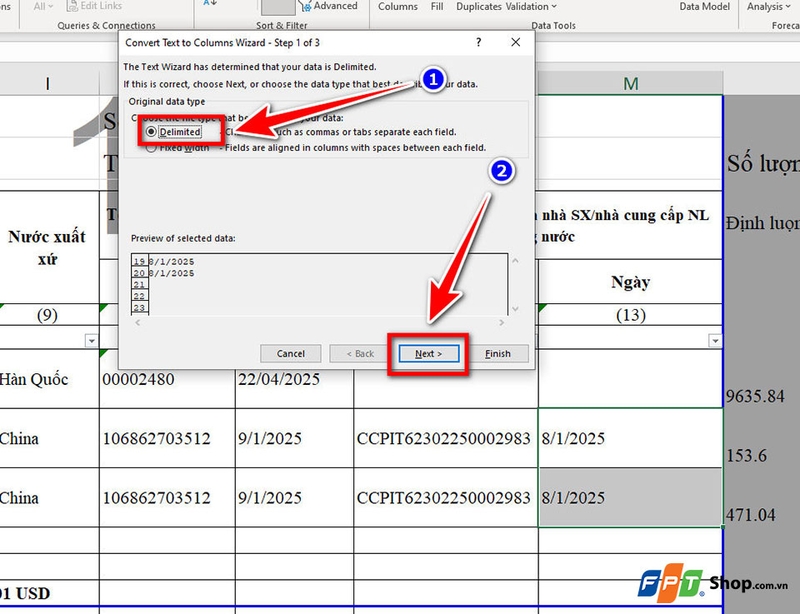Click Next in the wizard
This screenshot has height=614, width=800.
pos(427,353)
